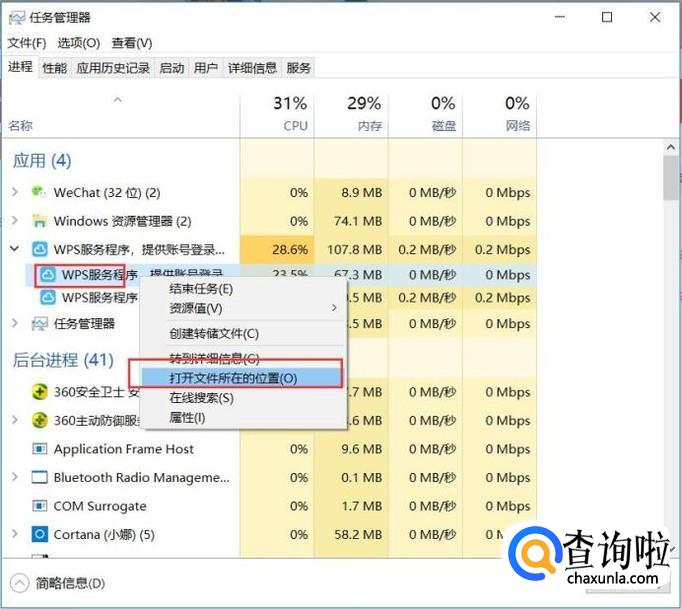The width and height of the screenshot is (682, 609).
Task: Sort by the 内存 column header
Action: pos(351,114)
